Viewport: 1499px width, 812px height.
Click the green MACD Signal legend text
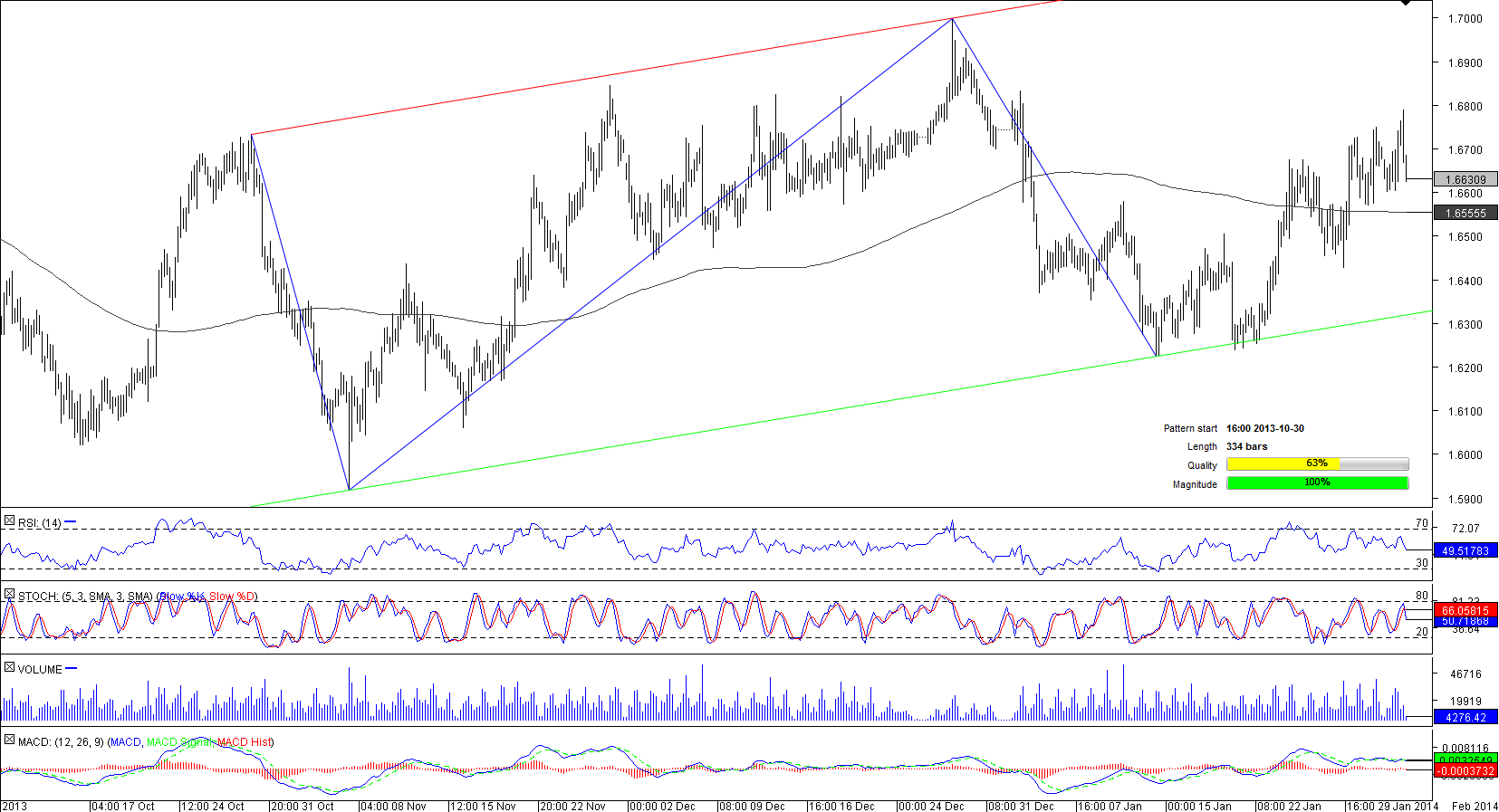tap(179, 742)
